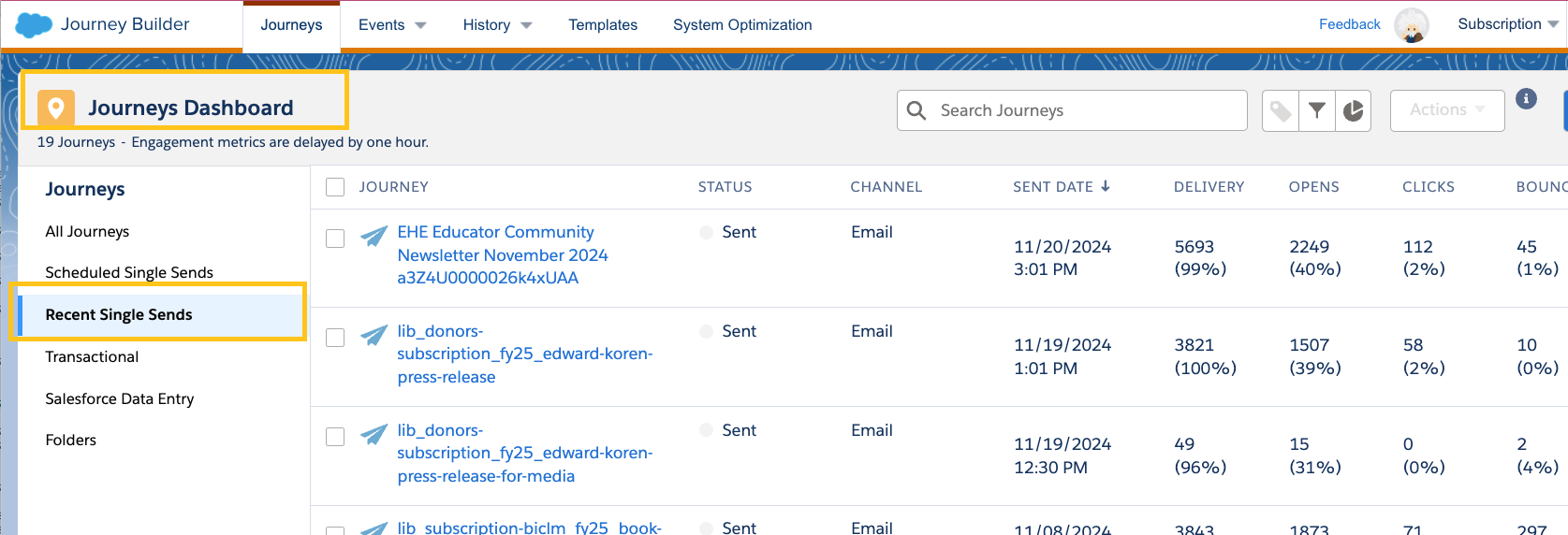Open Folders in the sidebar
Image resolution: width=1568 pixels, height=535 pixels.
tap(71, 440)
